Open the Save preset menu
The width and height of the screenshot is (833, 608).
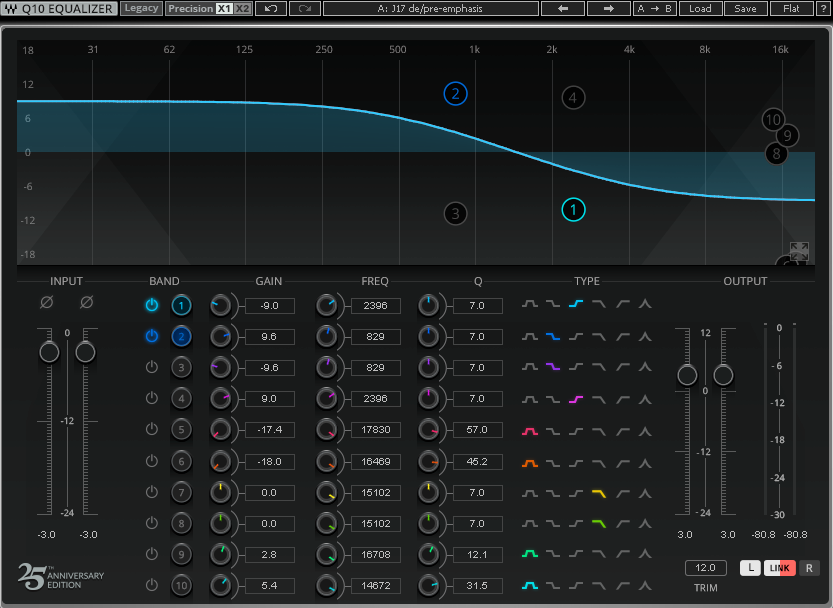745,9
